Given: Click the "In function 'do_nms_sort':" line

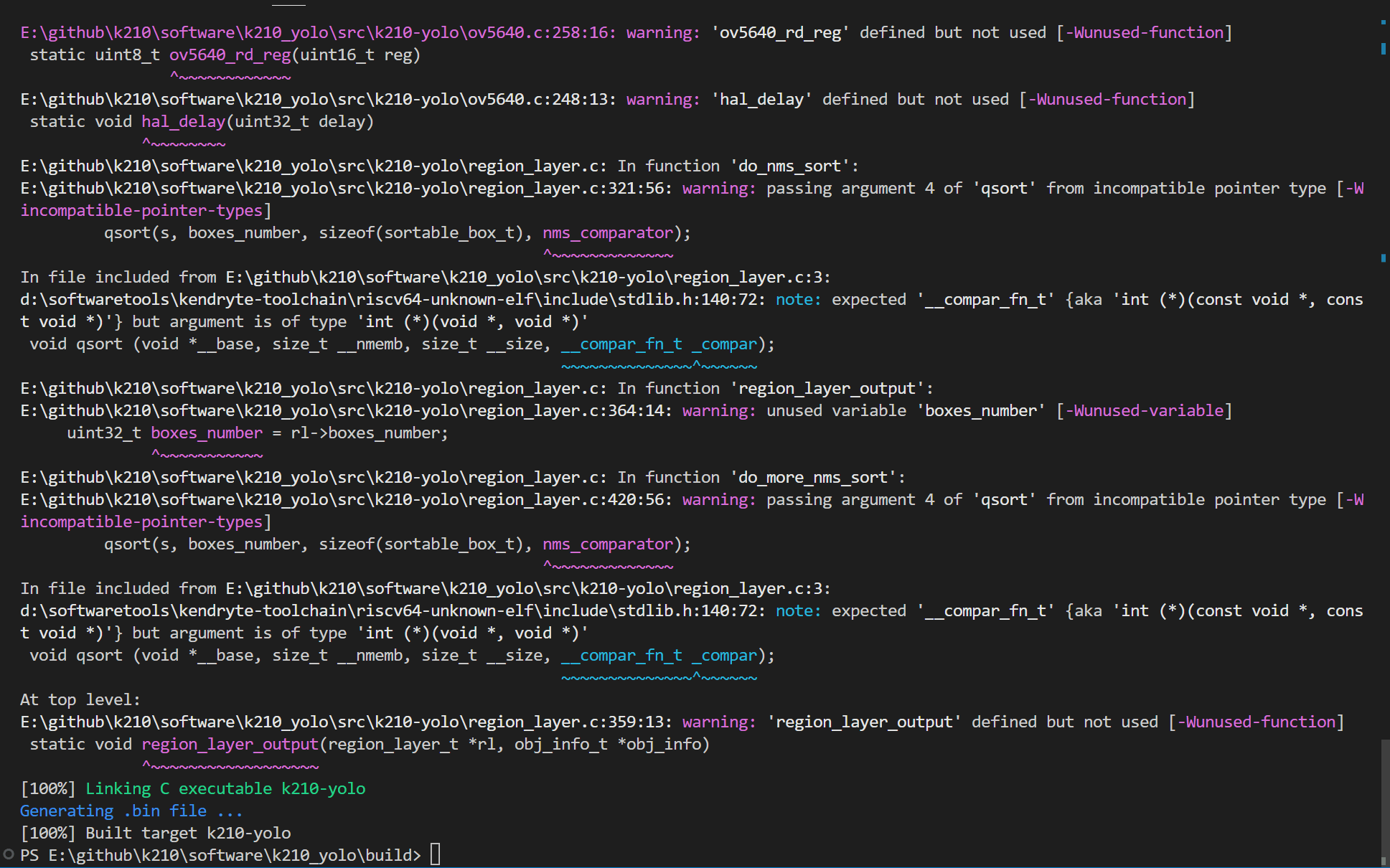Looking at the screenshot, I should pyautogui.click(x=439, y=166).
